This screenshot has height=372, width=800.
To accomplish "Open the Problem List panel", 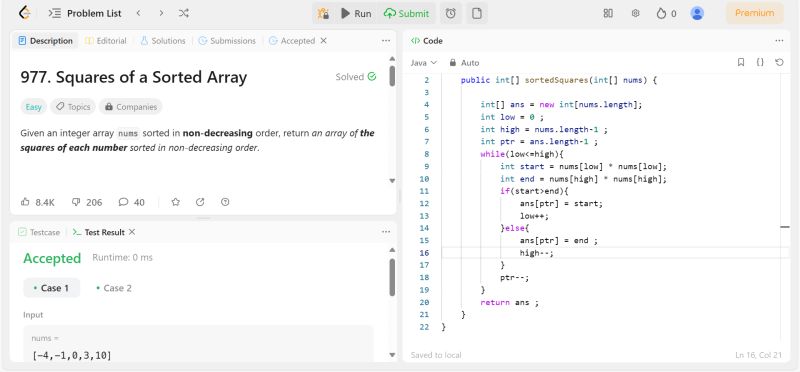I will (85, 13).
